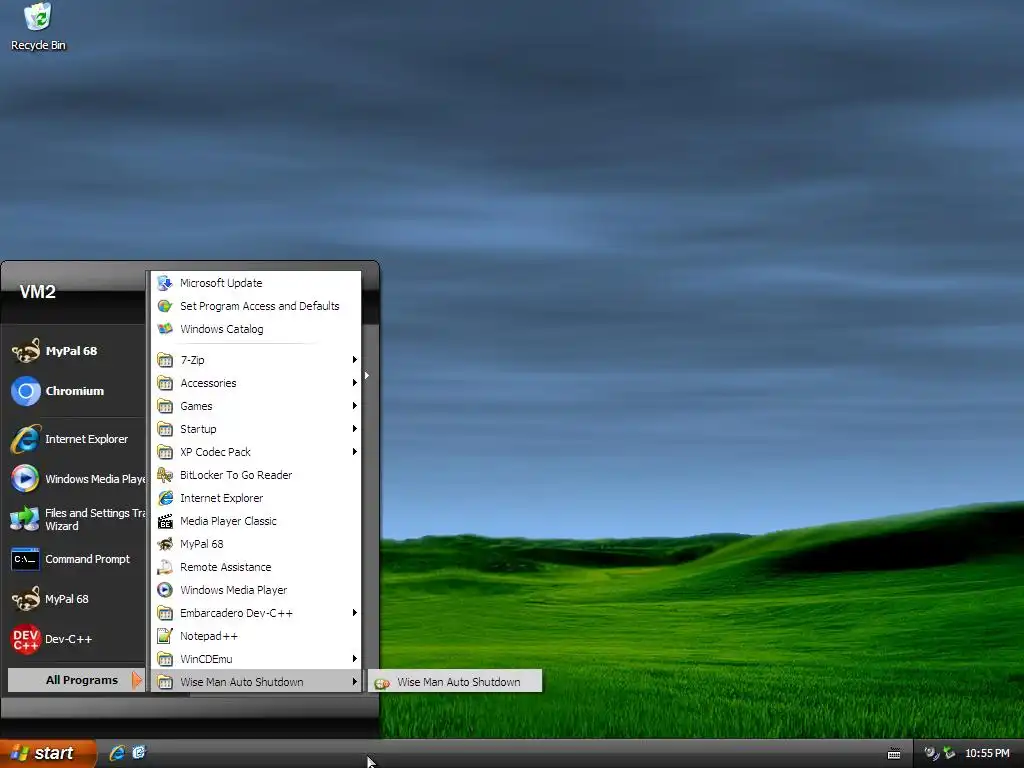Open Windows Catalog shortcut
The image size is (1024, 768).
[256, 329]
